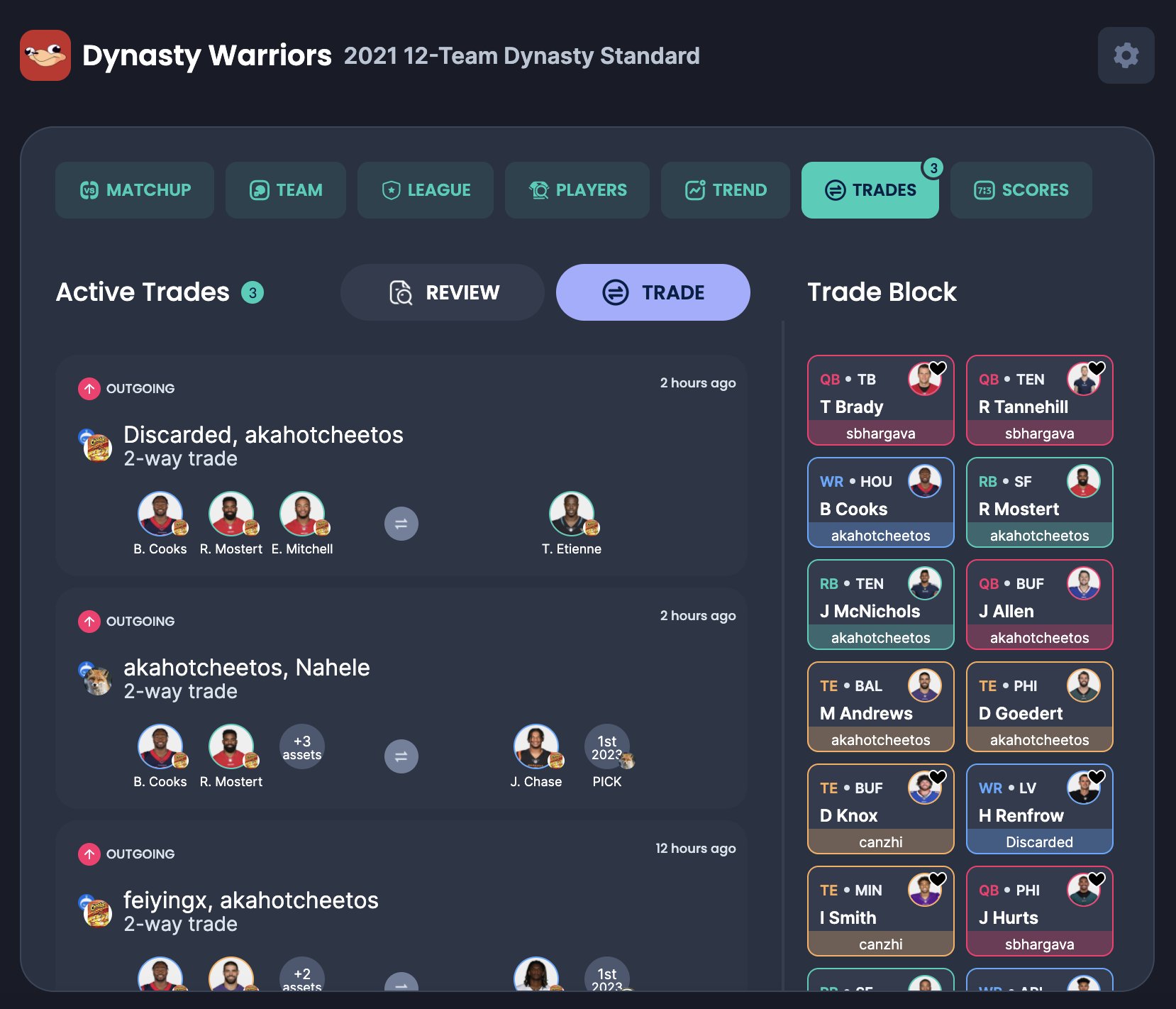Viewport: 1176px width, 1009px height.
Task: Click owner sbhargava on J Hurts card
Action: click(x=1040, y=944)
